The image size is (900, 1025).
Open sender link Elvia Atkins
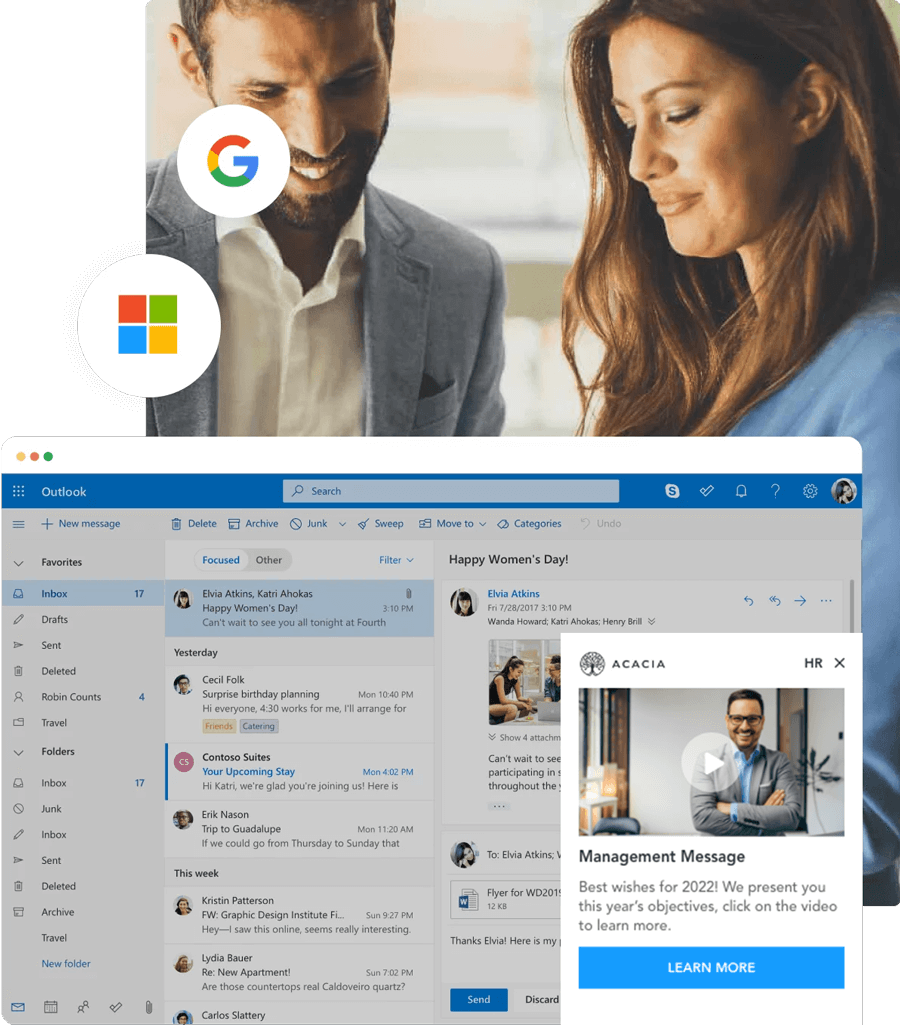point(514,594)
